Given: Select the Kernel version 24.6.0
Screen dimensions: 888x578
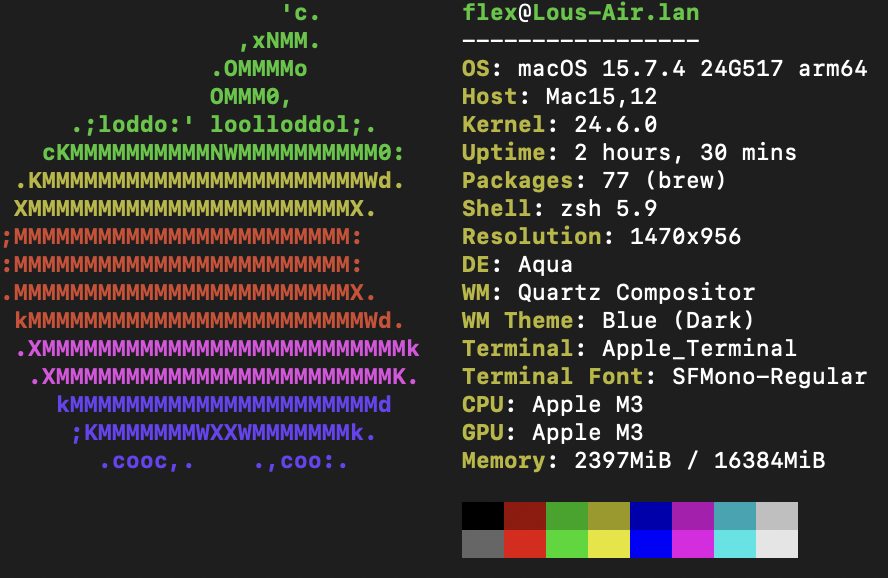Looking at the screenshot, I should 616,125.
